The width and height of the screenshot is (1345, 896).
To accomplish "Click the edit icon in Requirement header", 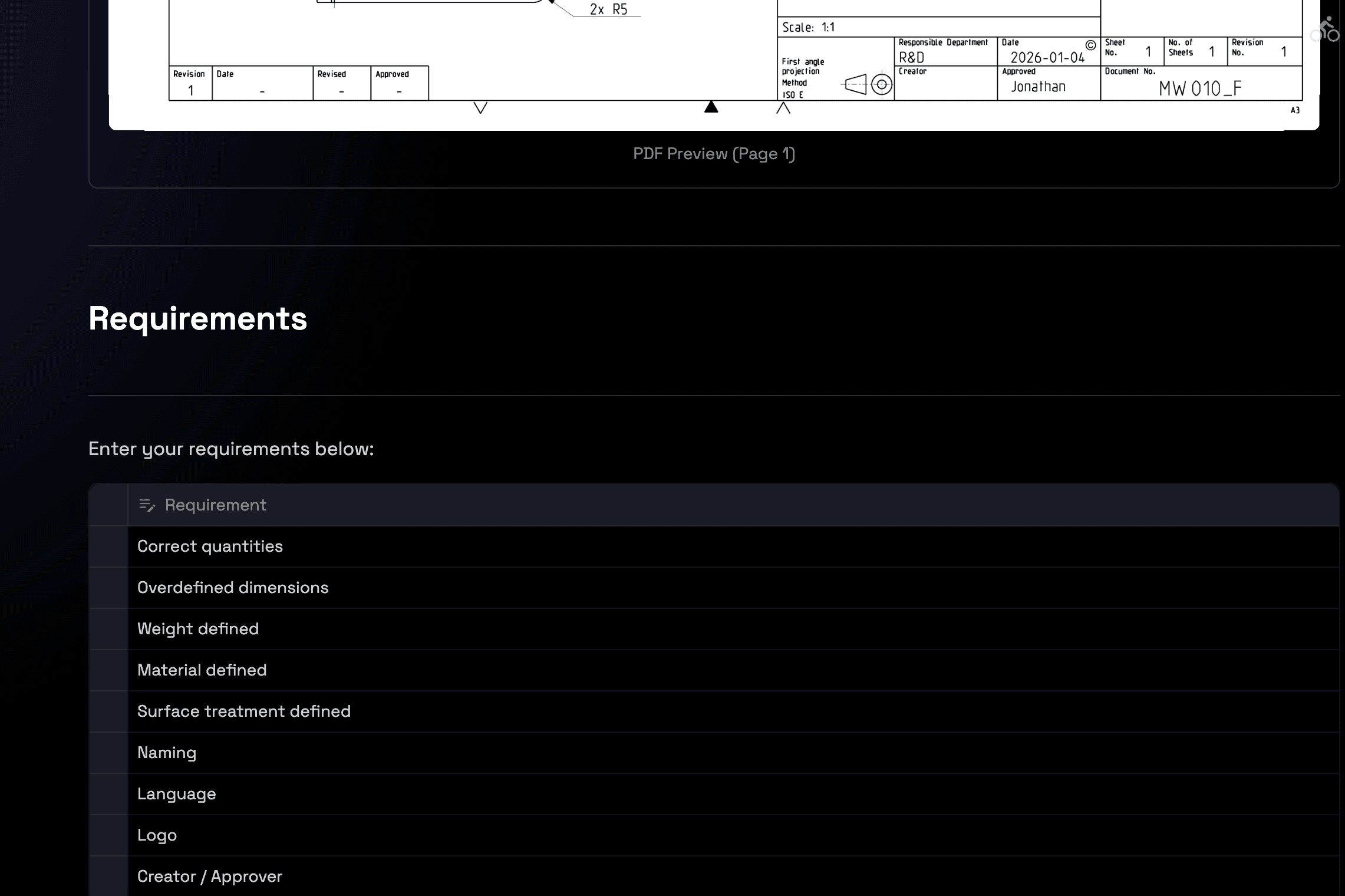I will tap(147, 505).
